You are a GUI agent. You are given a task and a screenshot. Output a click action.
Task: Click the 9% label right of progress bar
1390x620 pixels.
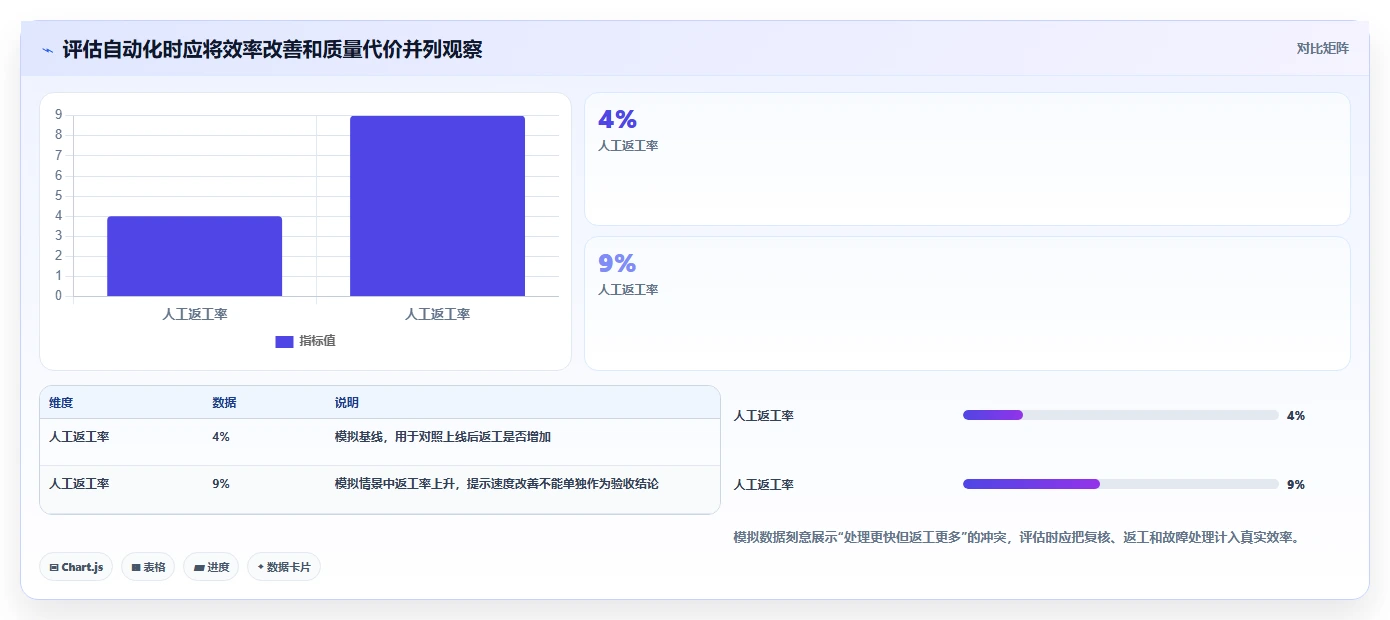click(x=1296, y=484)
